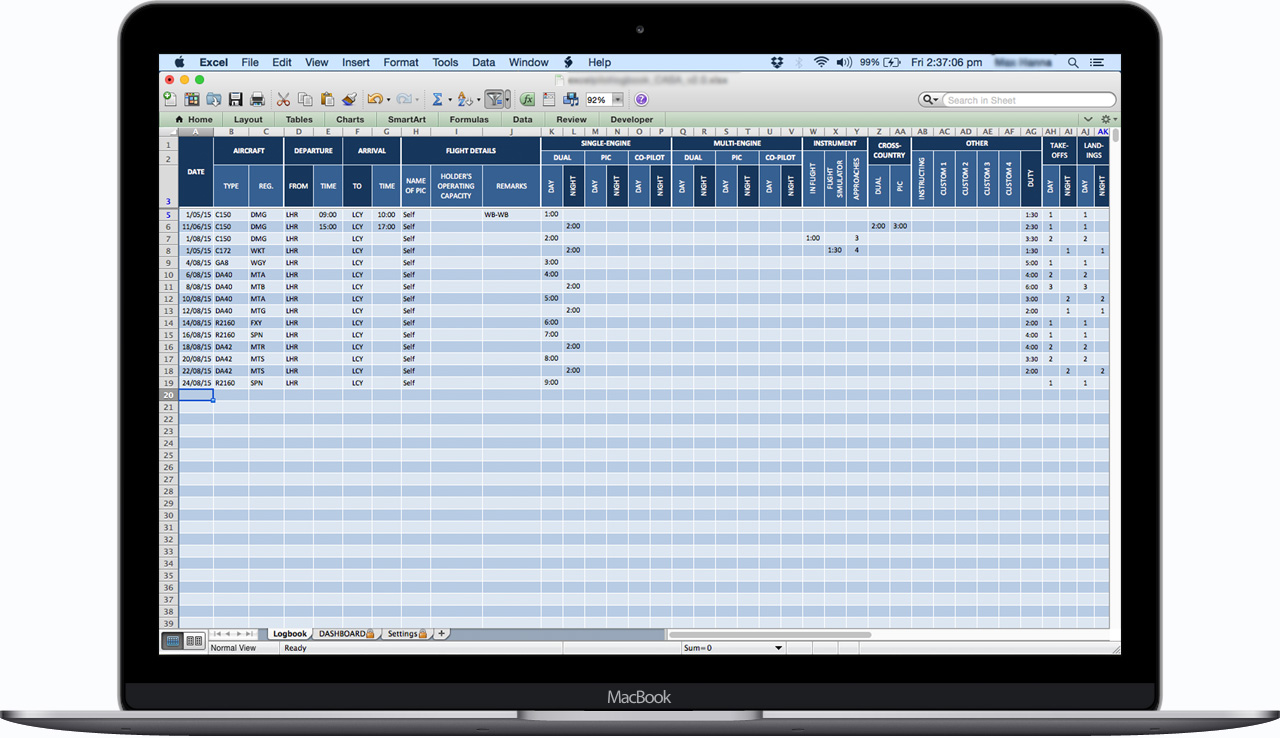The width and height of the screenshot is (1280, 738).
Task: Click the Open file folder icon
Action: pos(214,99)
